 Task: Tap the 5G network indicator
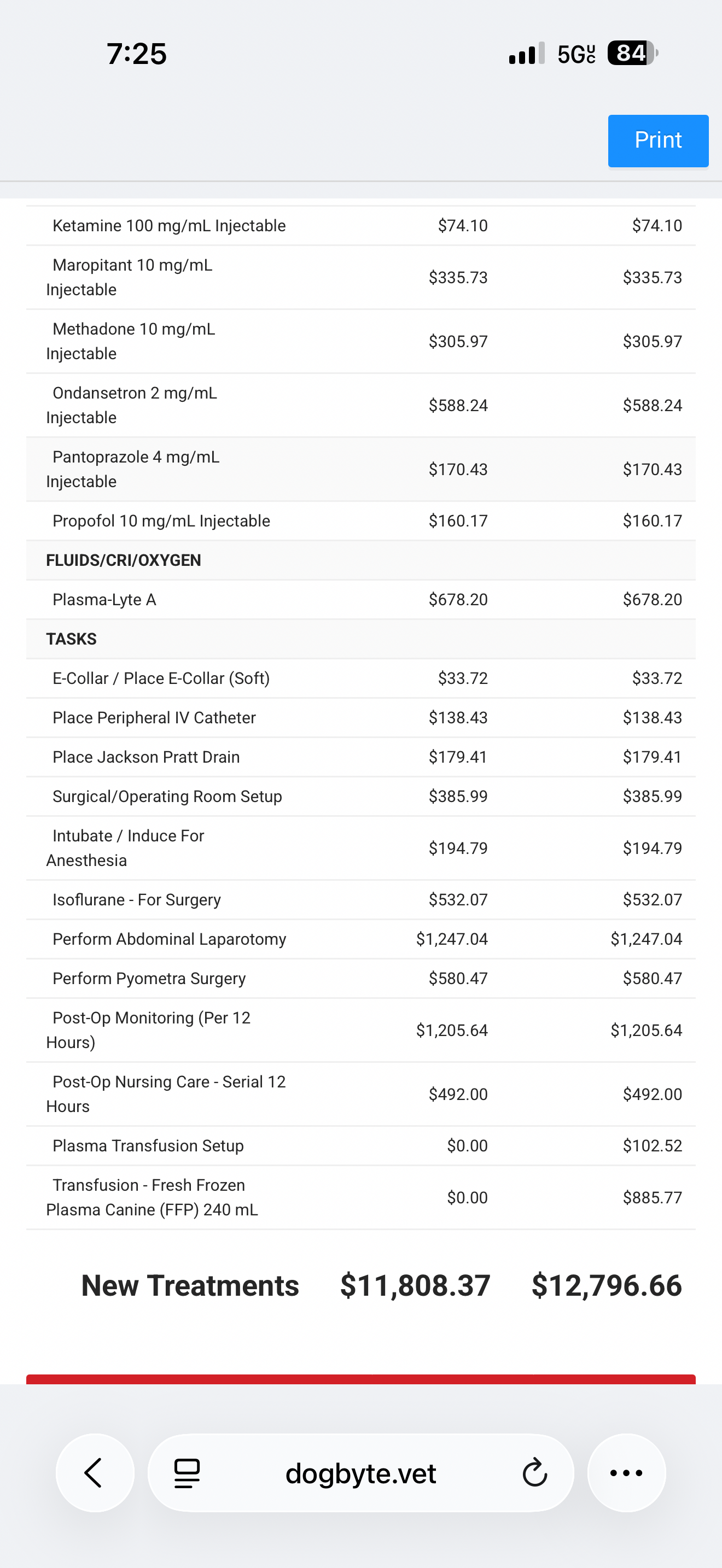click(576, 54)
